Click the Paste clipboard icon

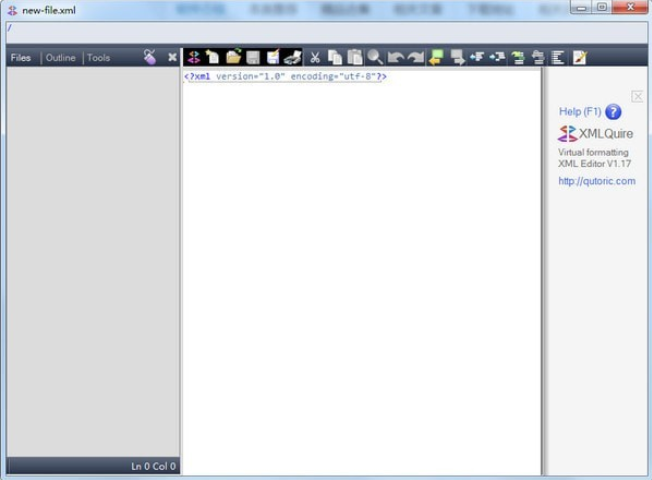tap(355, 57)
